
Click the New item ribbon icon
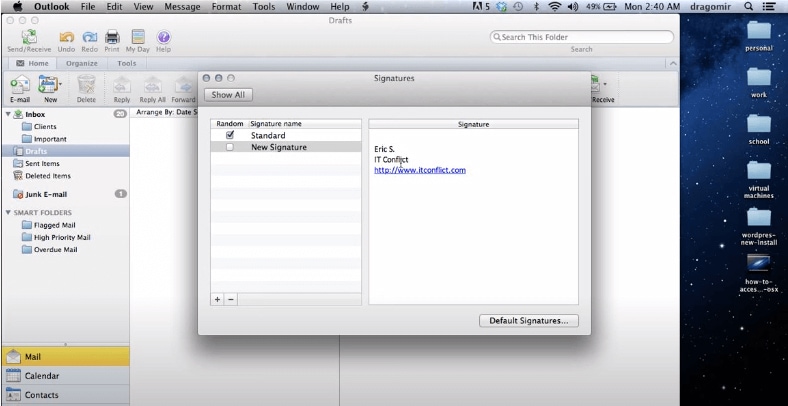(48, 84)
